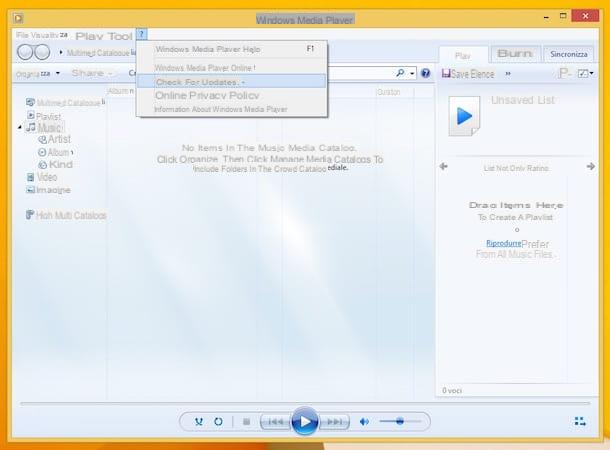Switch to Now Playing mode icon
610x450 pixels.
click(x=580, y=421)
